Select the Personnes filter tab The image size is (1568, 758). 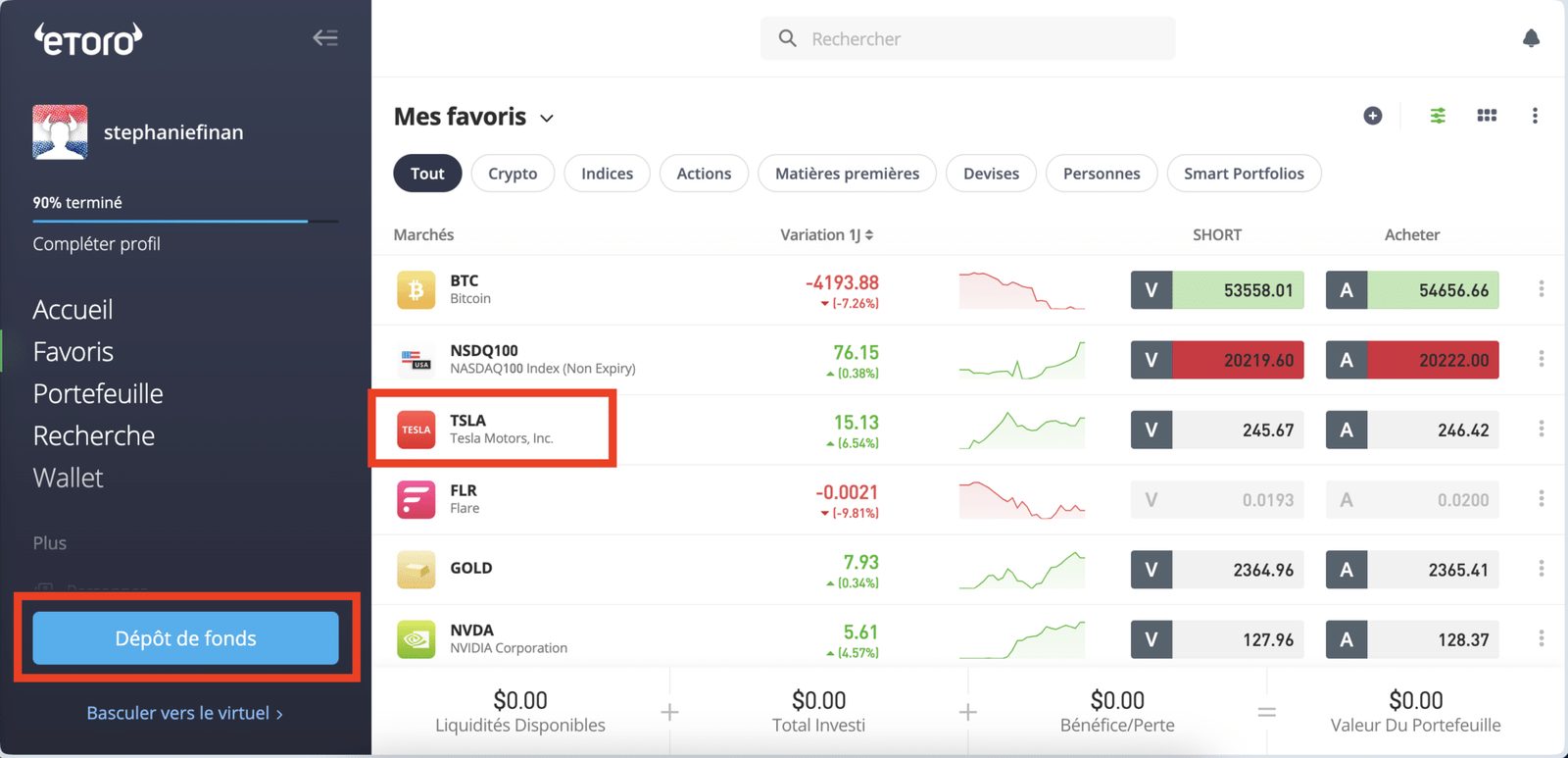pyautogui.click(x=1102, y=174)
